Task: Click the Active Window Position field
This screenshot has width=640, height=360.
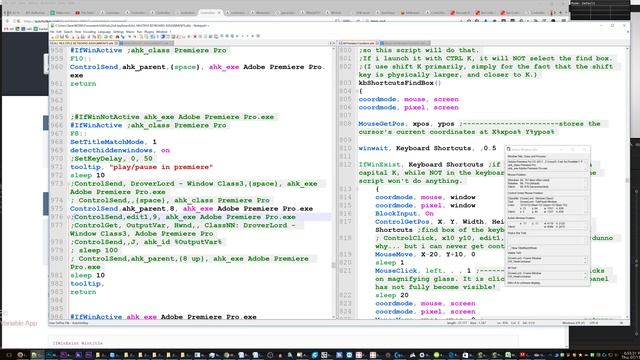Action: tap(547, 225)
